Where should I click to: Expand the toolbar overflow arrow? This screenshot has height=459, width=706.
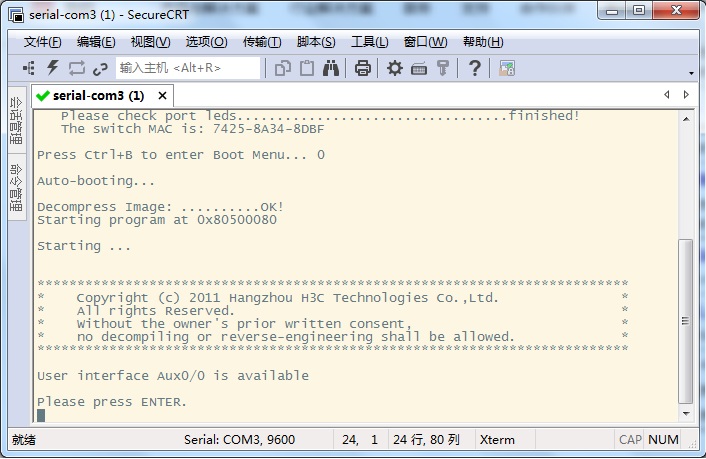coord(691,73)
